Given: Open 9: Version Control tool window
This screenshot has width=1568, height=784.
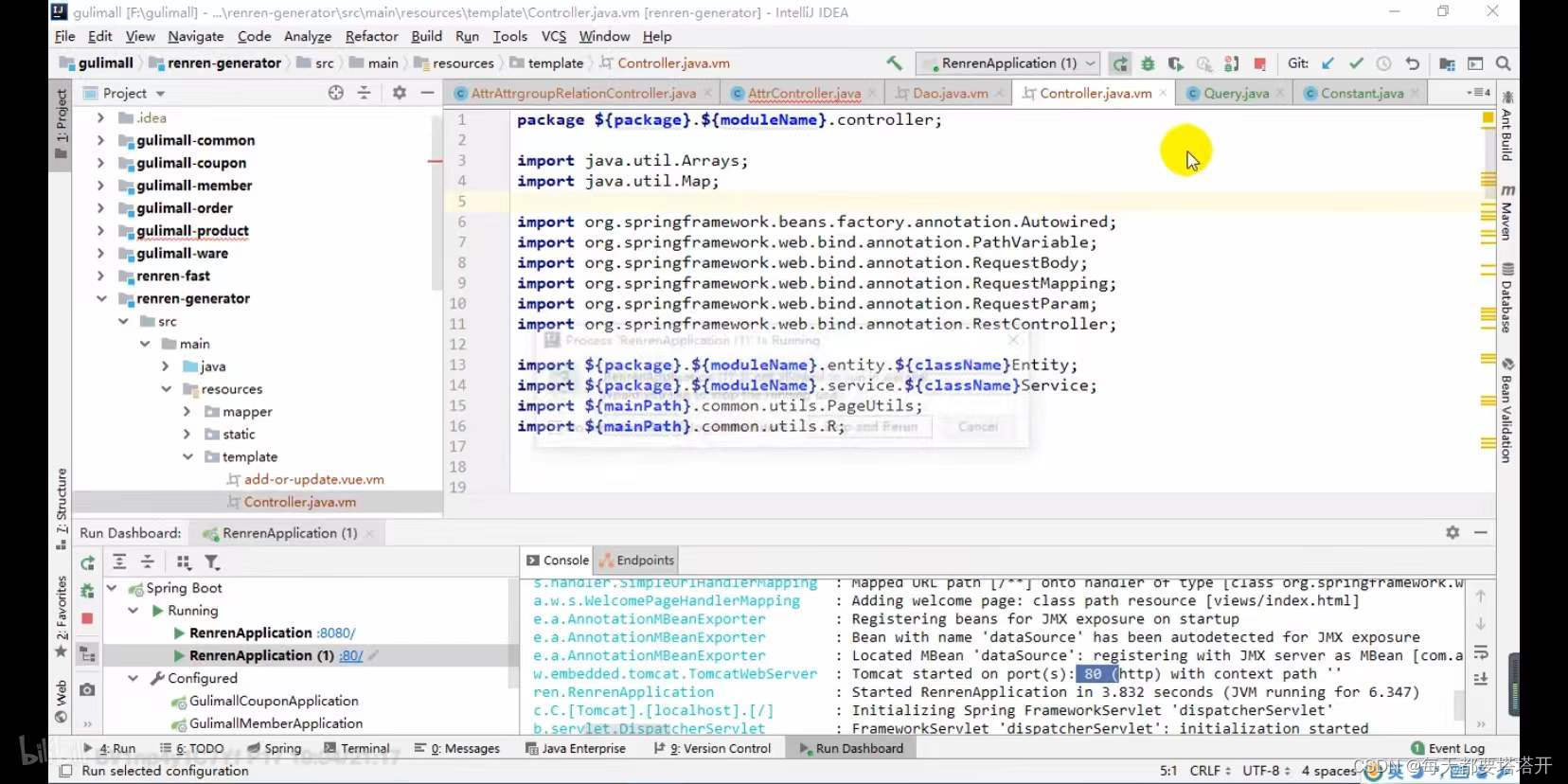Looking at the screenshot, I should pos(713,748).
